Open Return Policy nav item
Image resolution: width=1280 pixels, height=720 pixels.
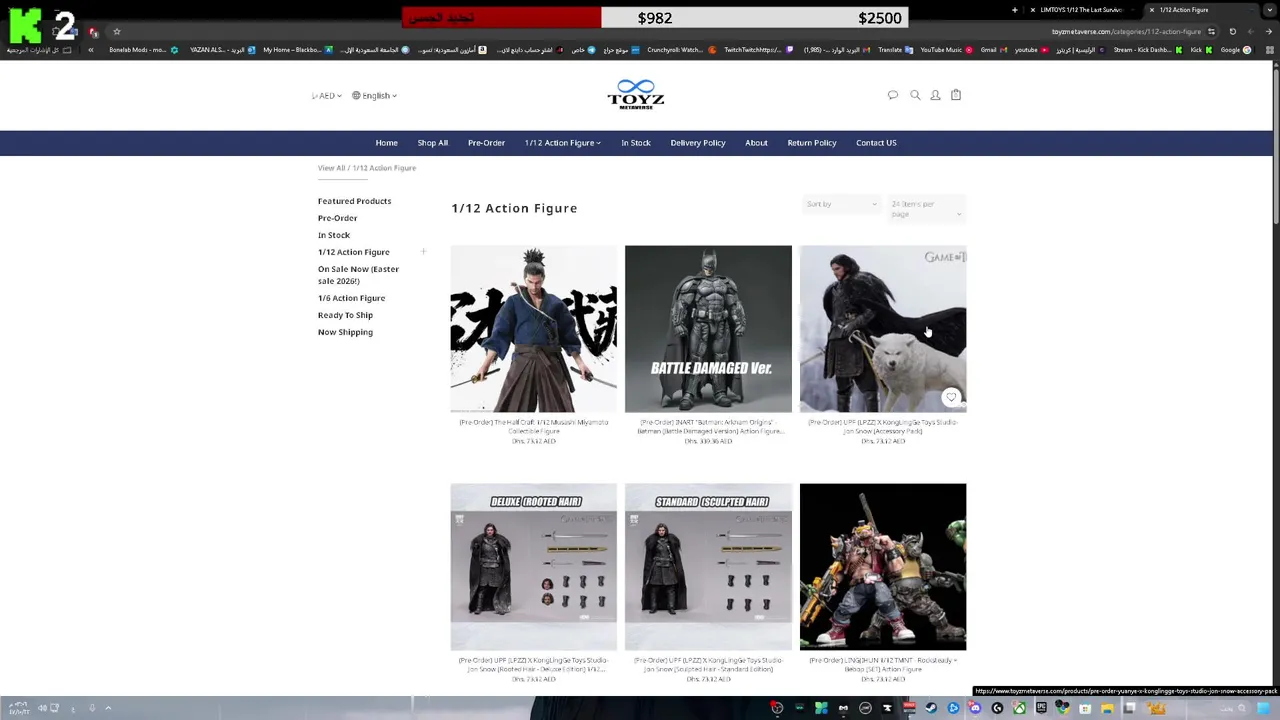tap(812, 143)
